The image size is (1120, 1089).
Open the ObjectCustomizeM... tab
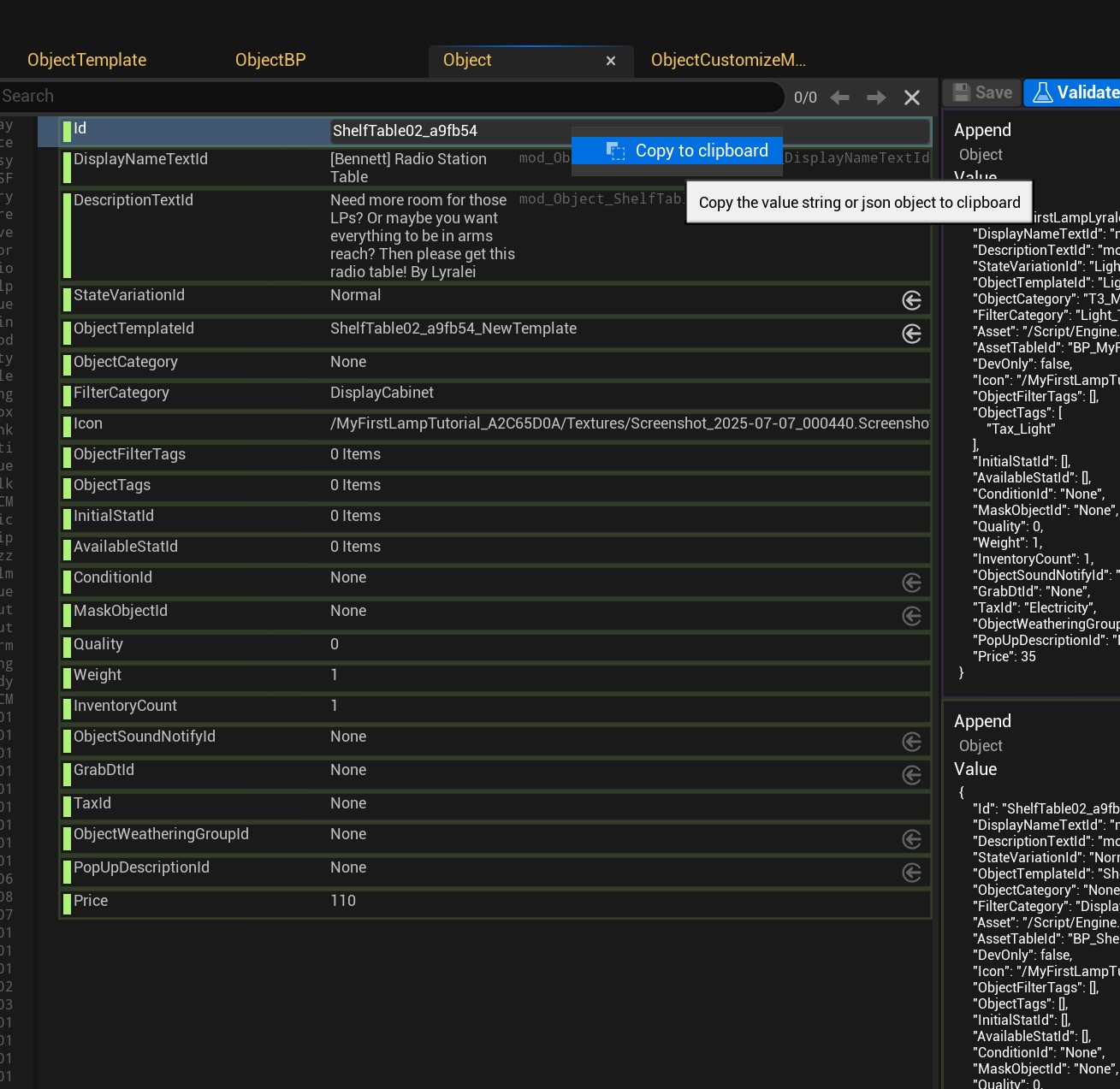pyautogui.click(x=728, y=60)
